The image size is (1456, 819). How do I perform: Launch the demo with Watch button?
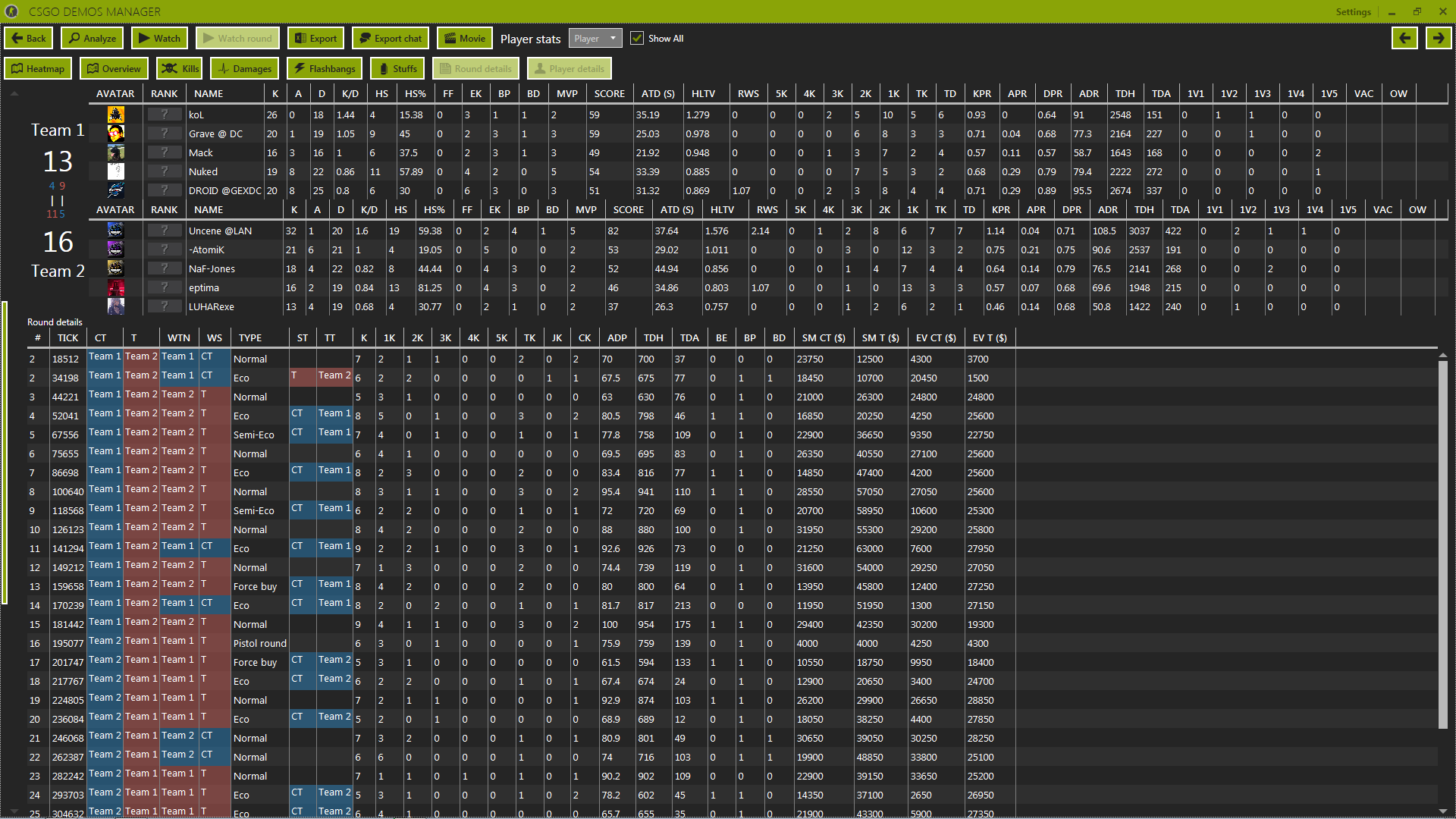point(160,39)
